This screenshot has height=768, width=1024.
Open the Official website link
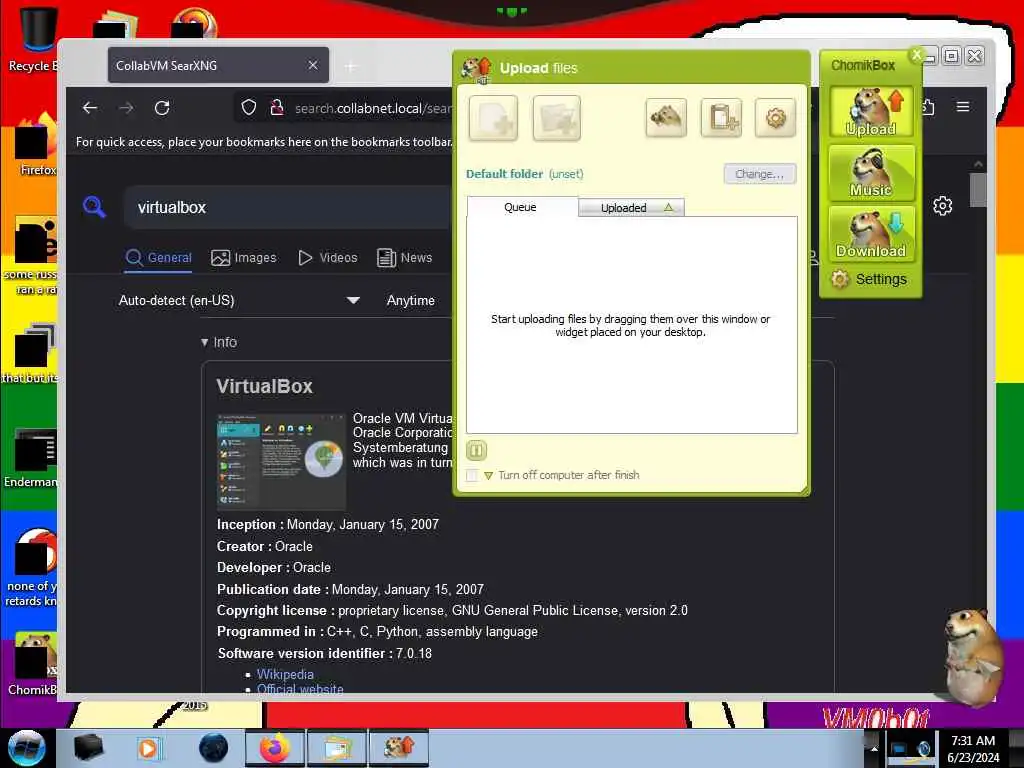[x=300, y=688]
